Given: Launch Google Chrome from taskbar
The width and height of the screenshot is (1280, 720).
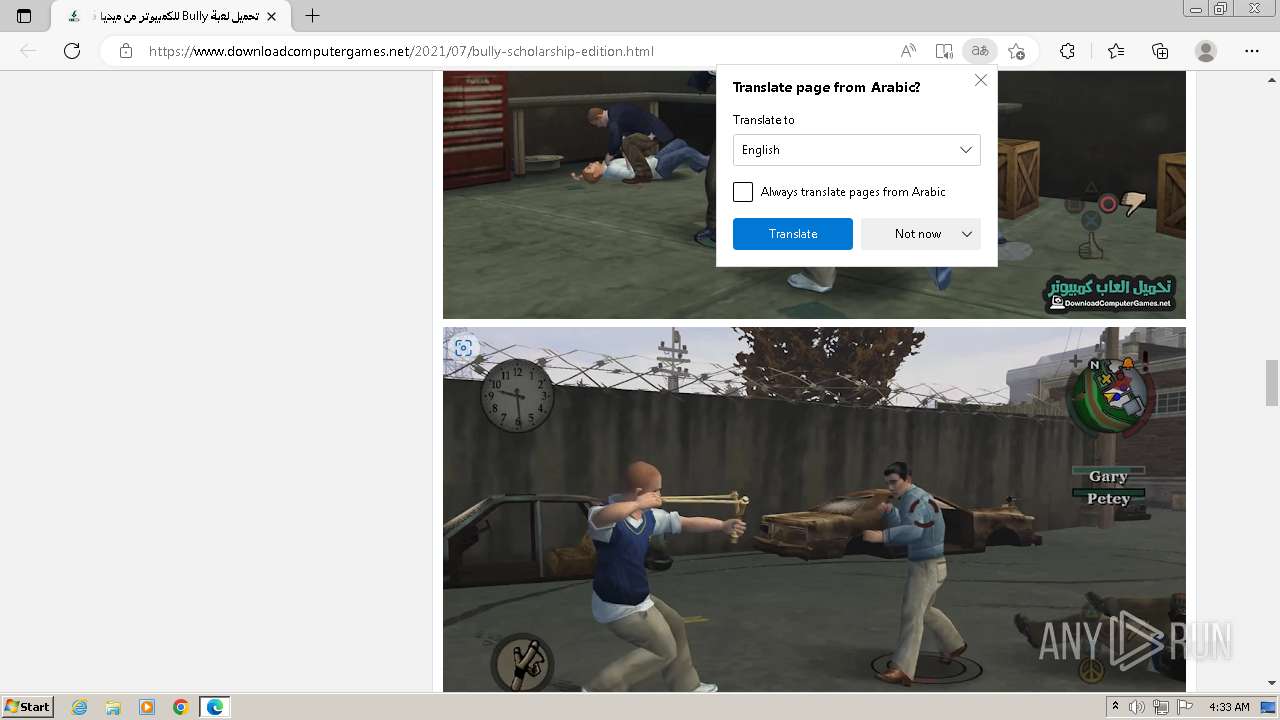Looking at the screenshot, I should 181,707.
